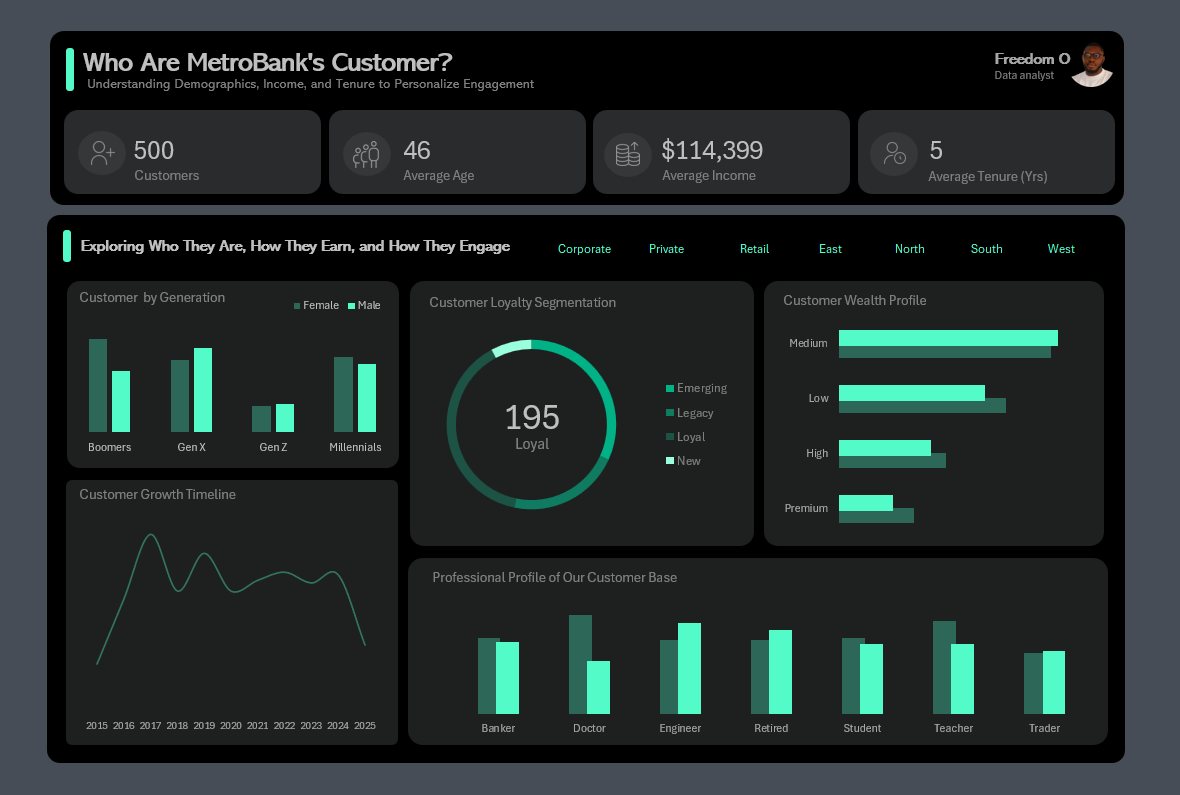Screen dimensions: 1180x795
Task: Select the South region slicer
Action: coord(986,249)
